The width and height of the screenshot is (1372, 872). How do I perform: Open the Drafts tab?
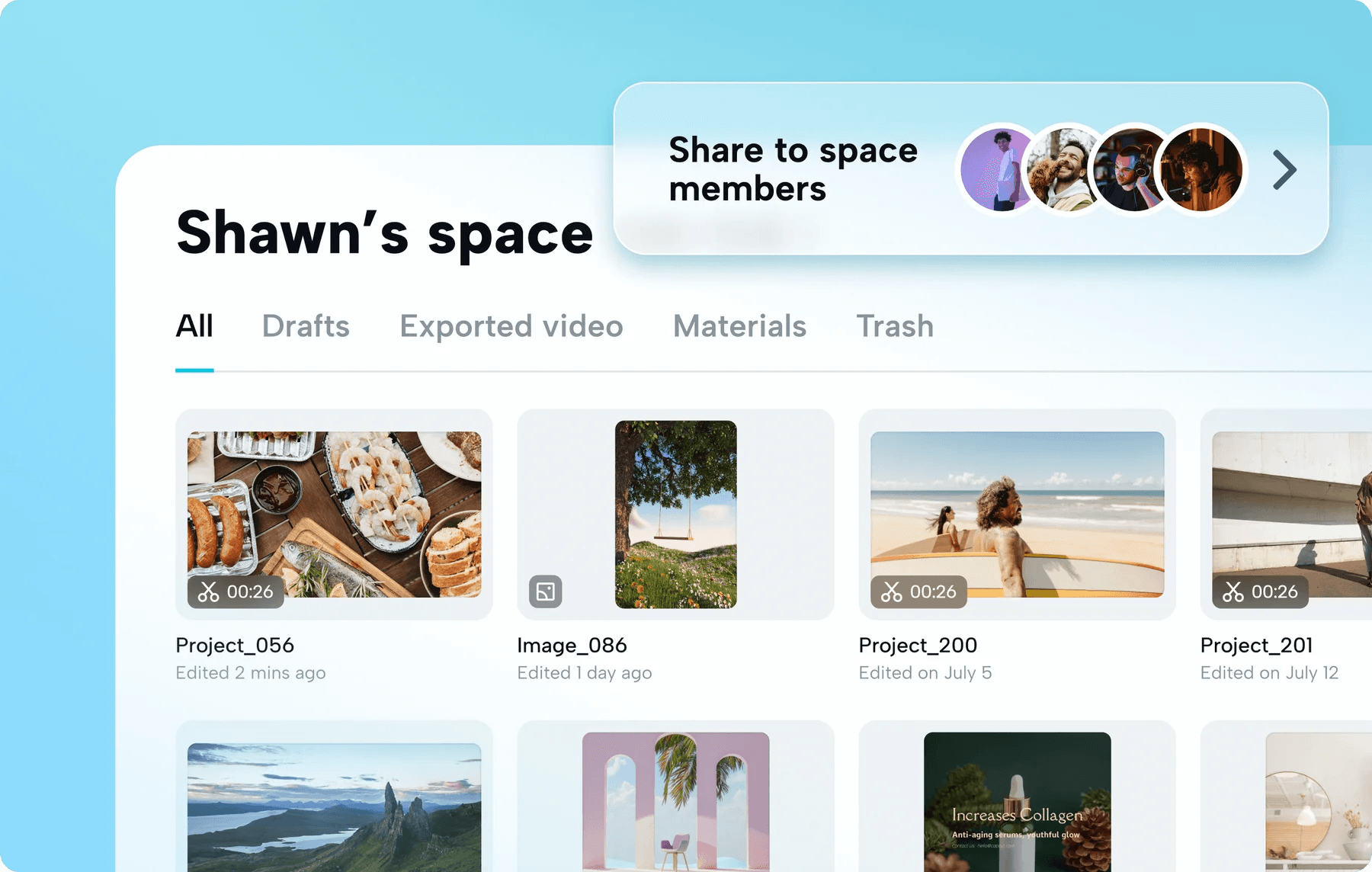pyautogui.click(x=306, y=326)
